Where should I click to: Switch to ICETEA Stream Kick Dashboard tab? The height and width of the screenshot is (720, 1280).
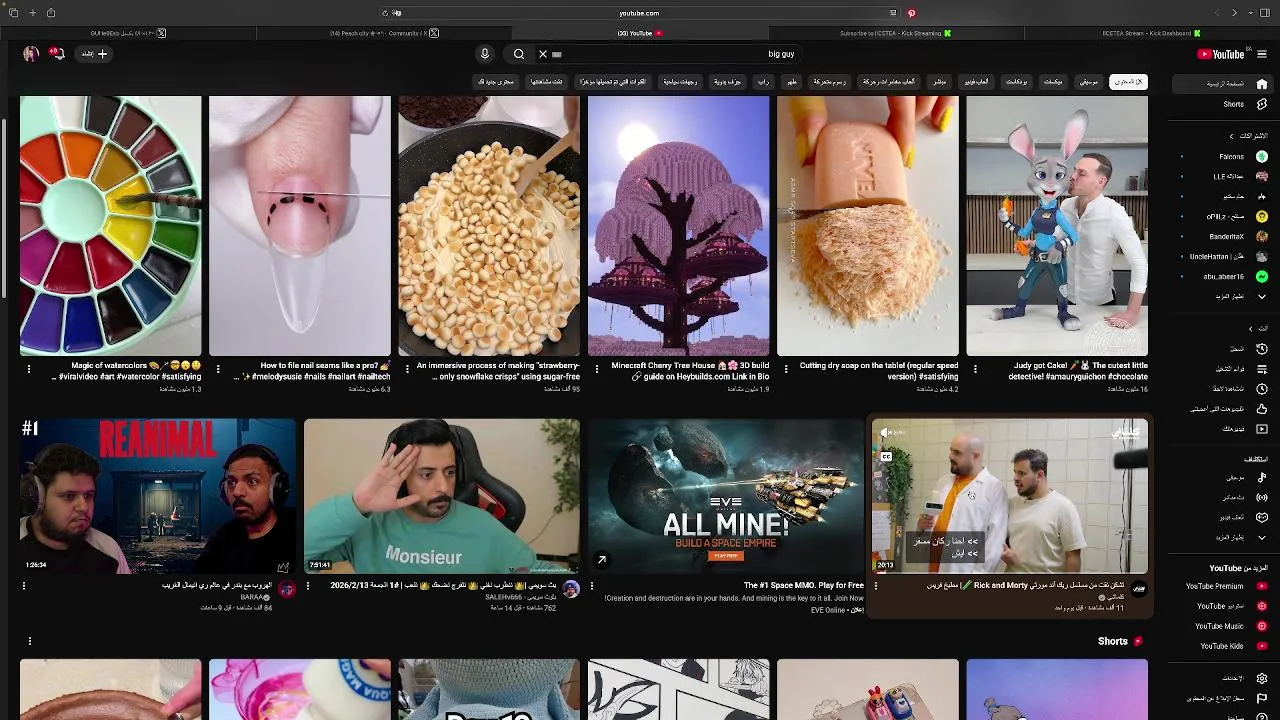coord(1150,33)
